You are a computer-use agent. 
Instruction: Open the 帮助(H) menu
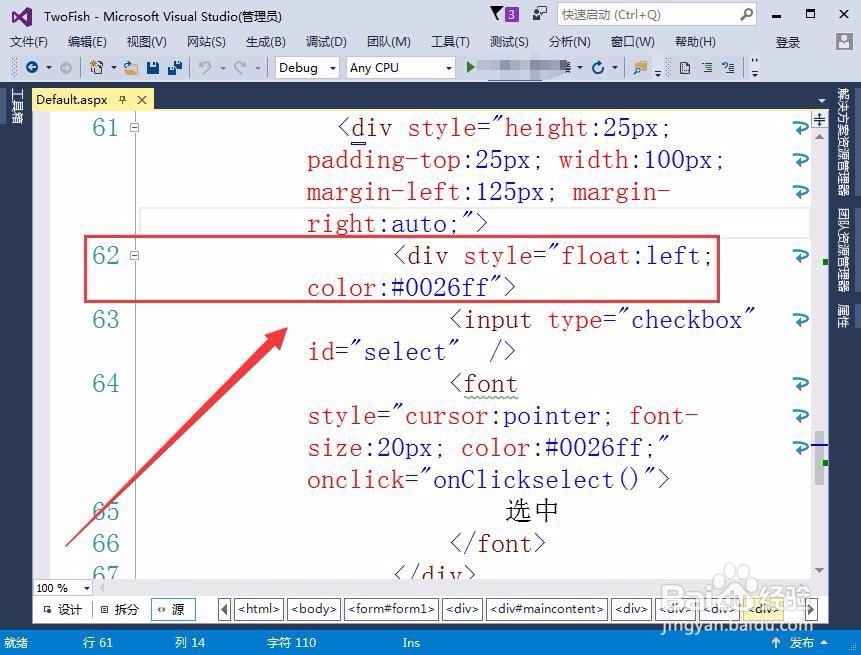point(695,42)
